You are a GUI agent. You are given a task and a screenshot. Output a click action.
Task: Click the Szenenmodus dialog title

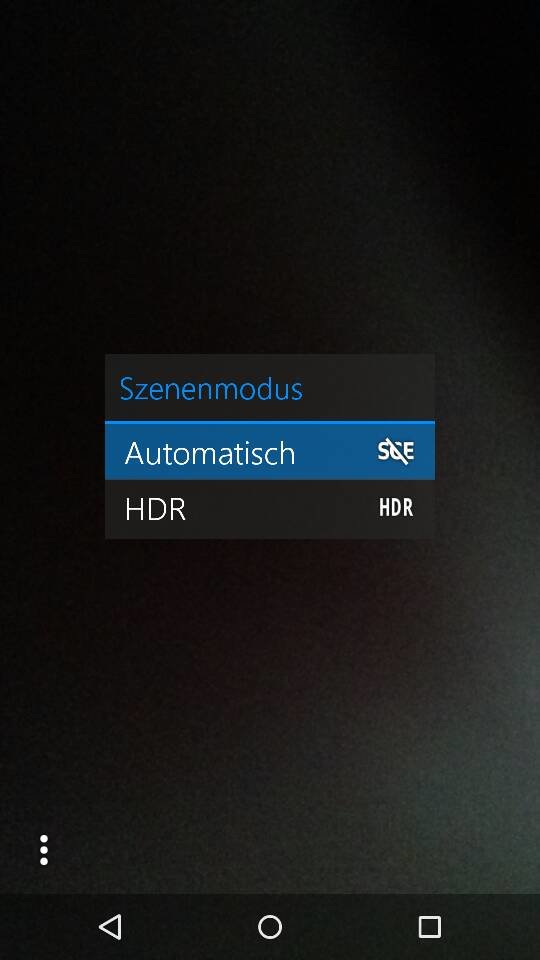click(x=211, y=389)
